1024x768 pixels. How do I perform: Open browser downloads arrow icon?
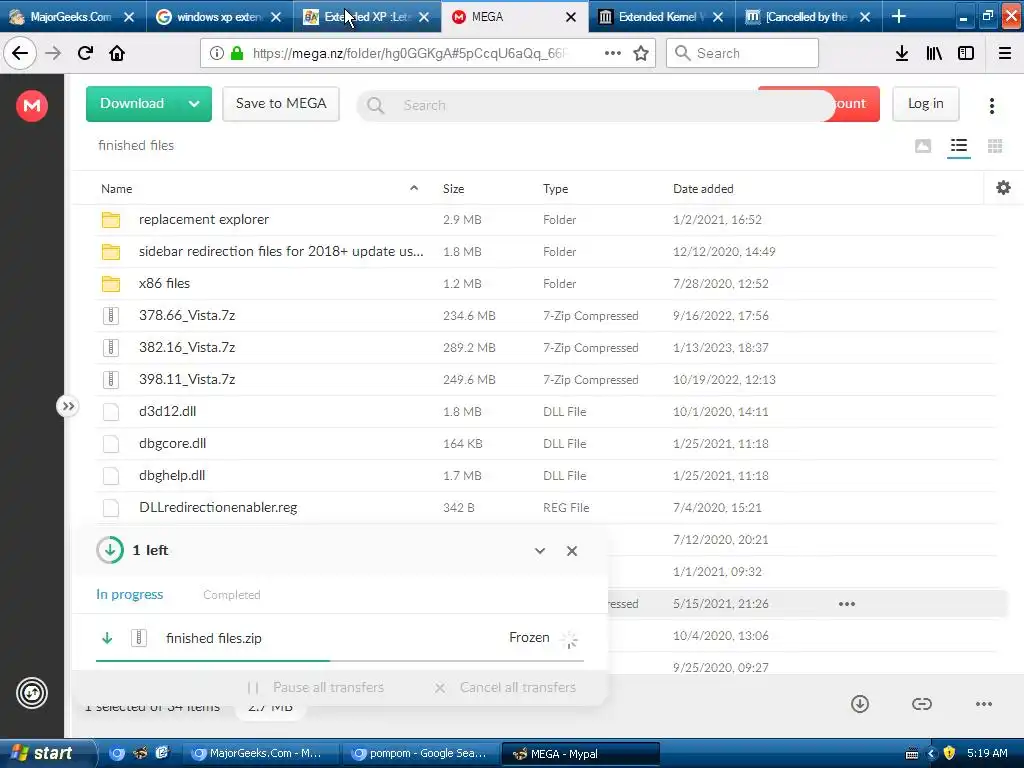click(901, 53)
